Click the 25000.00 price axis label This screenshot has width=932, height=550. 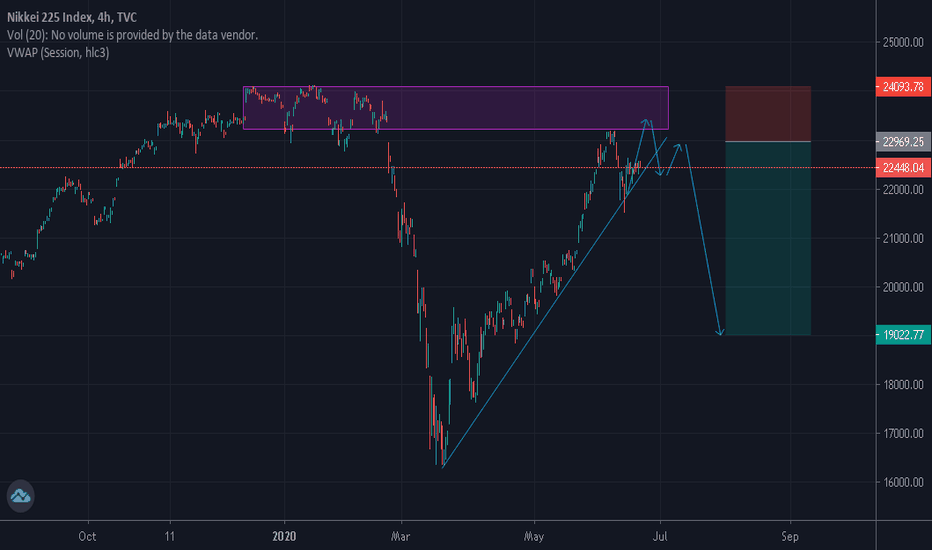coord(903,42)
